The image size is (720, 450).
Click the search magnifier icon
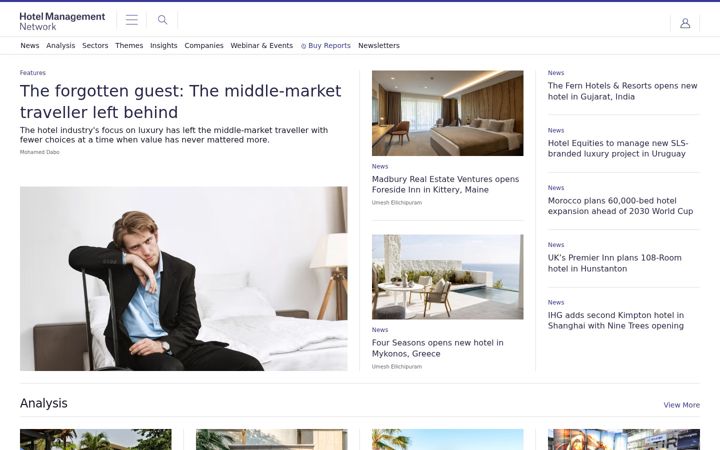coord(163,20)
